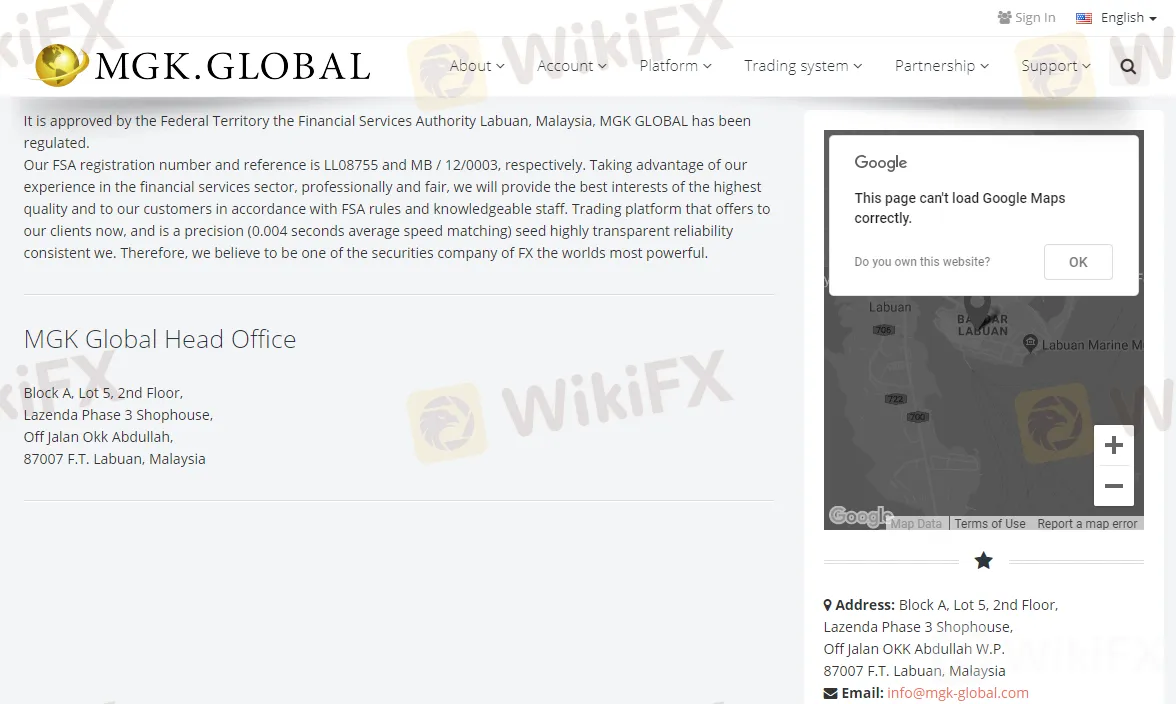This screenshot has width=1176, height=704.
Task: Click the US flag language icon
Action: (x=1084, y=18)
